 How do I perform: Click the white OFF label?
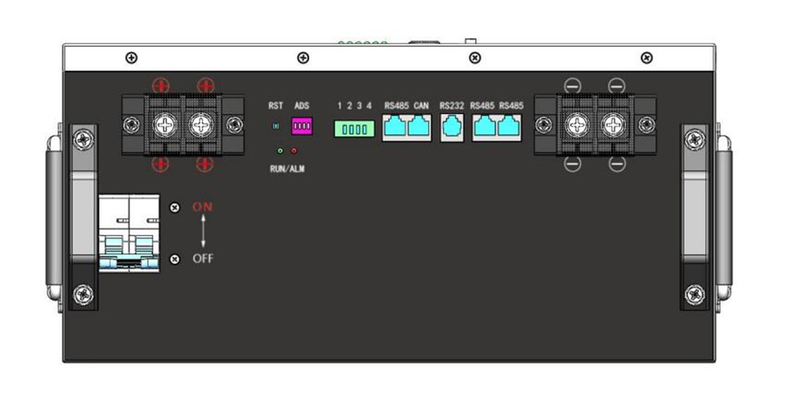[x=203, y=259]
